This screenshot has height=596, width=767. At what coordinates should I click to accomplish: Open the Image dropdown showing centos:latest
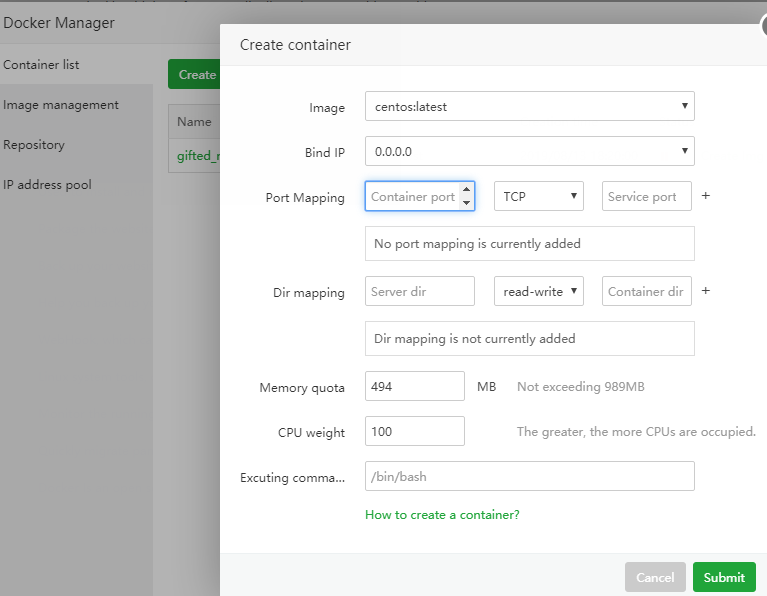[529, 106]
